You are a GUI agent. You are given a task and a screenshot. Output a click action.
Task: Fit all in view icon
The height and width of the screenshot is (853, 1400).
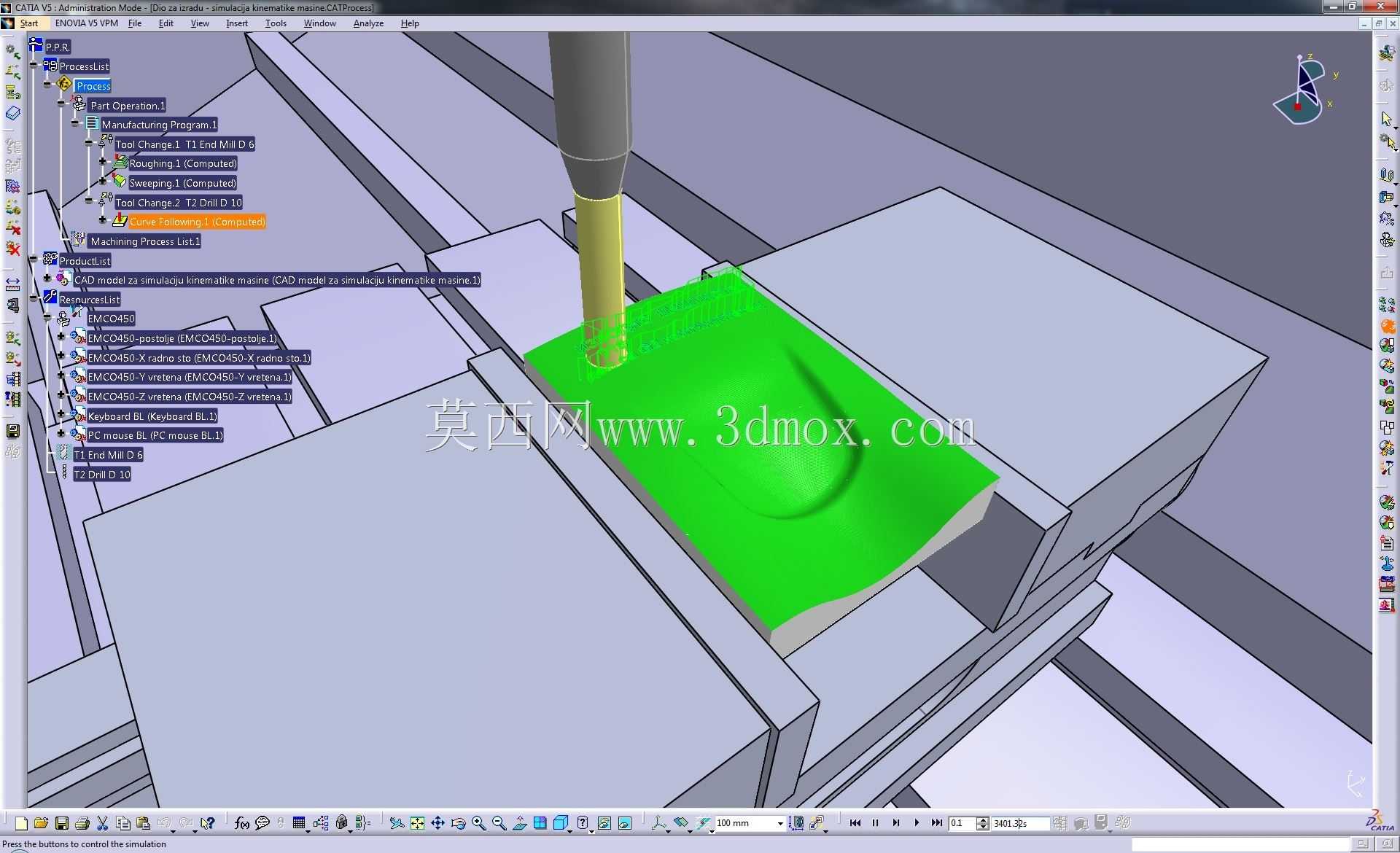(x=417, y=823)
